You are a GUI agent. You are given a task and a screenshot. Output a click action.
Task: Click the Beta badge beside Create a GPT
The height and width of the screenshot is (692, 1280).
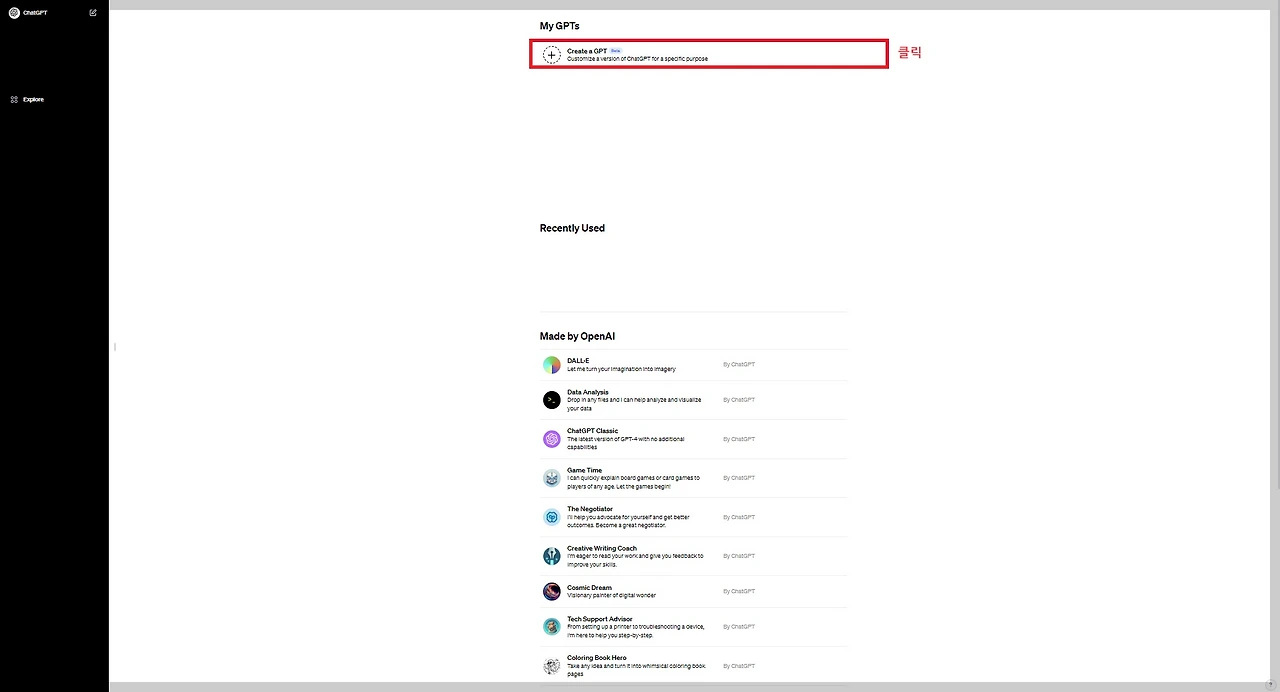[x=615, y=51]
